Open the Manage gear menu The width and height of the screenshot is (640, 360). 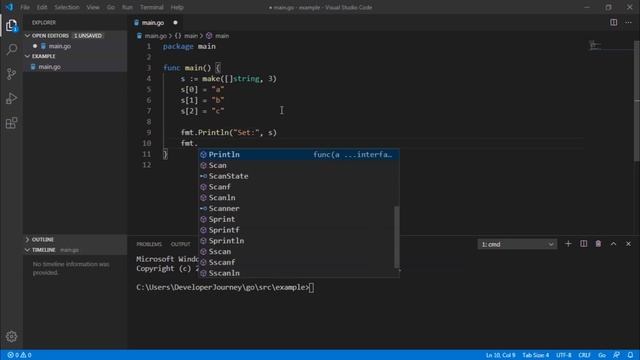pos(11,336)
